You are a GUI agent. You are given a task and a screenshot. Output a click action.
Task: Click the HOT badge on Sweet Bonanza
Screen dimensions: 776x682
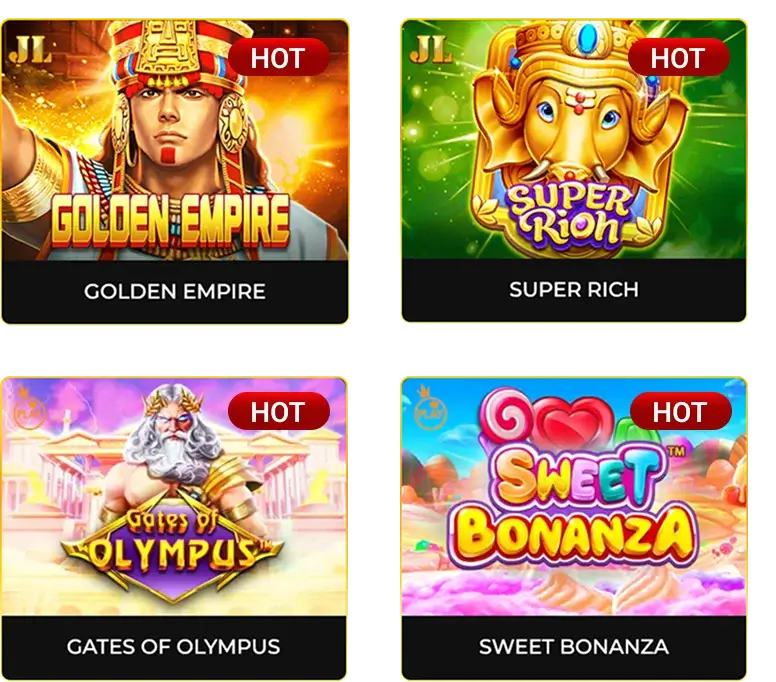680,412
